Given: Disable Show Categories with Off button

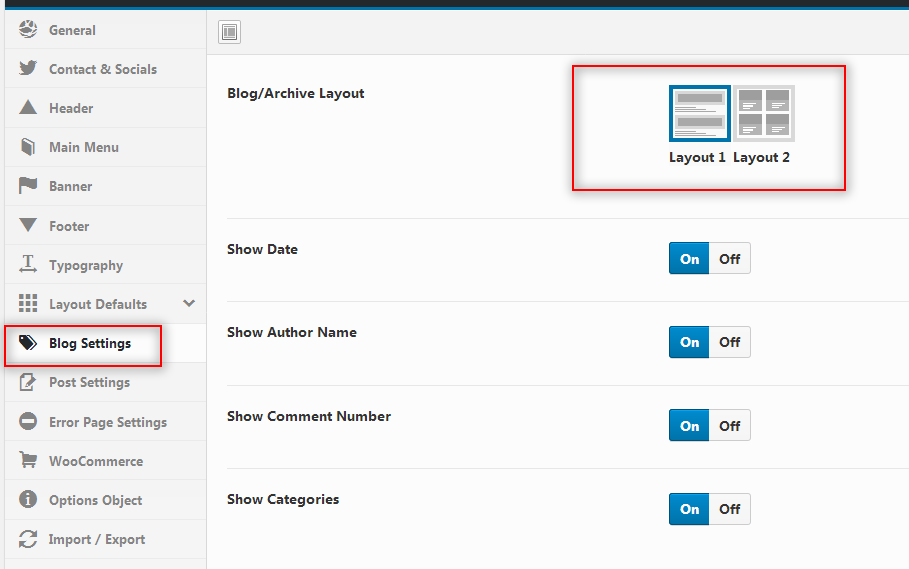Looking at the screenshot, I should [x=729, y=509].
